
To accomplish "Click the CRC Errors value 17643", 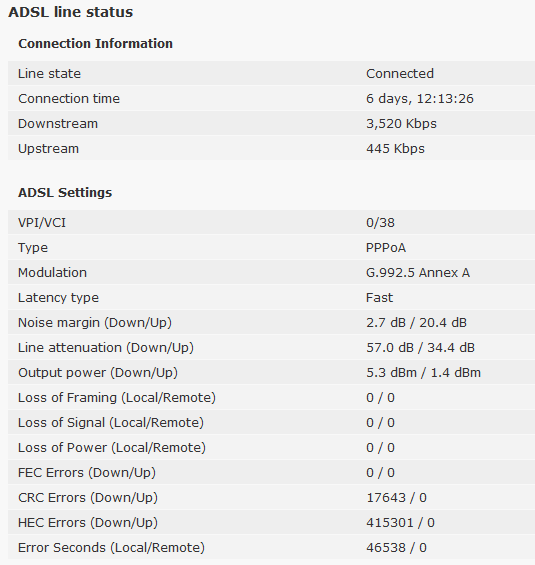I will 386,498.
